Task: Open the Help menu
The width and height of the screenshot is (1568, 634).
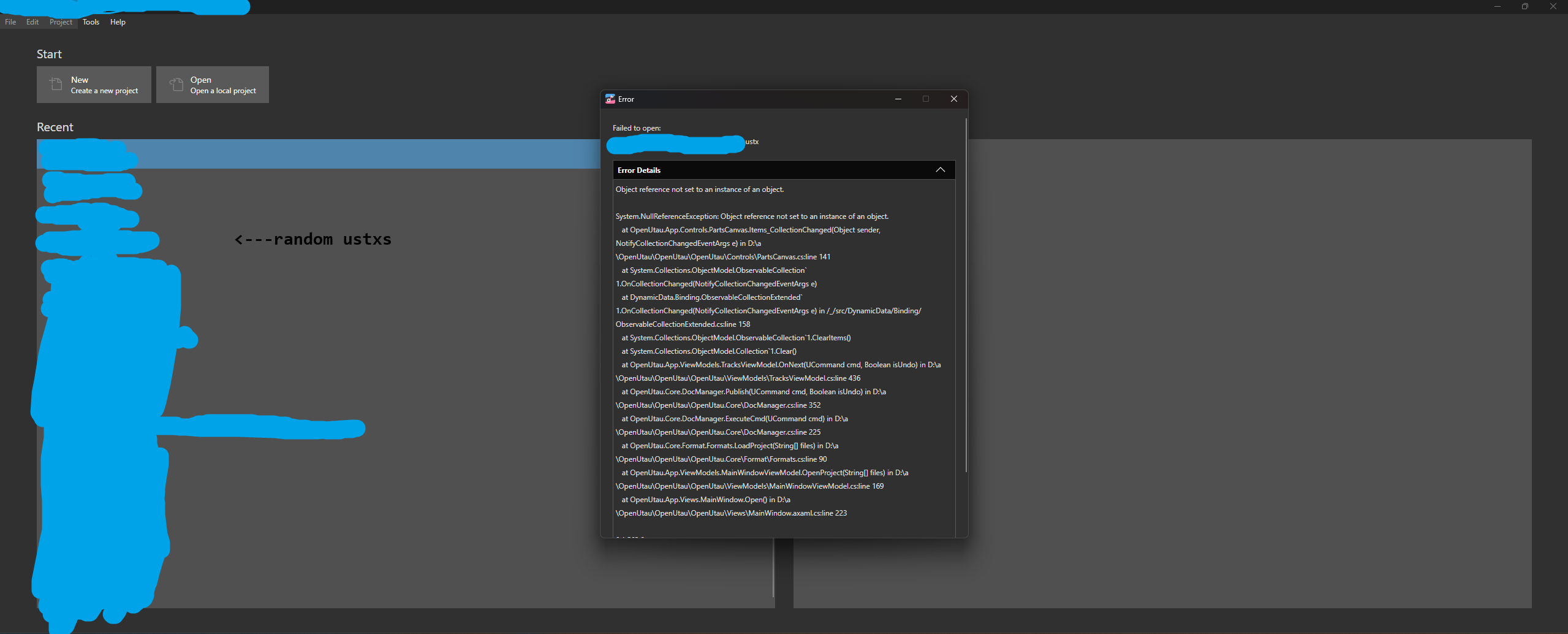Action: click(x=118, y=22)
